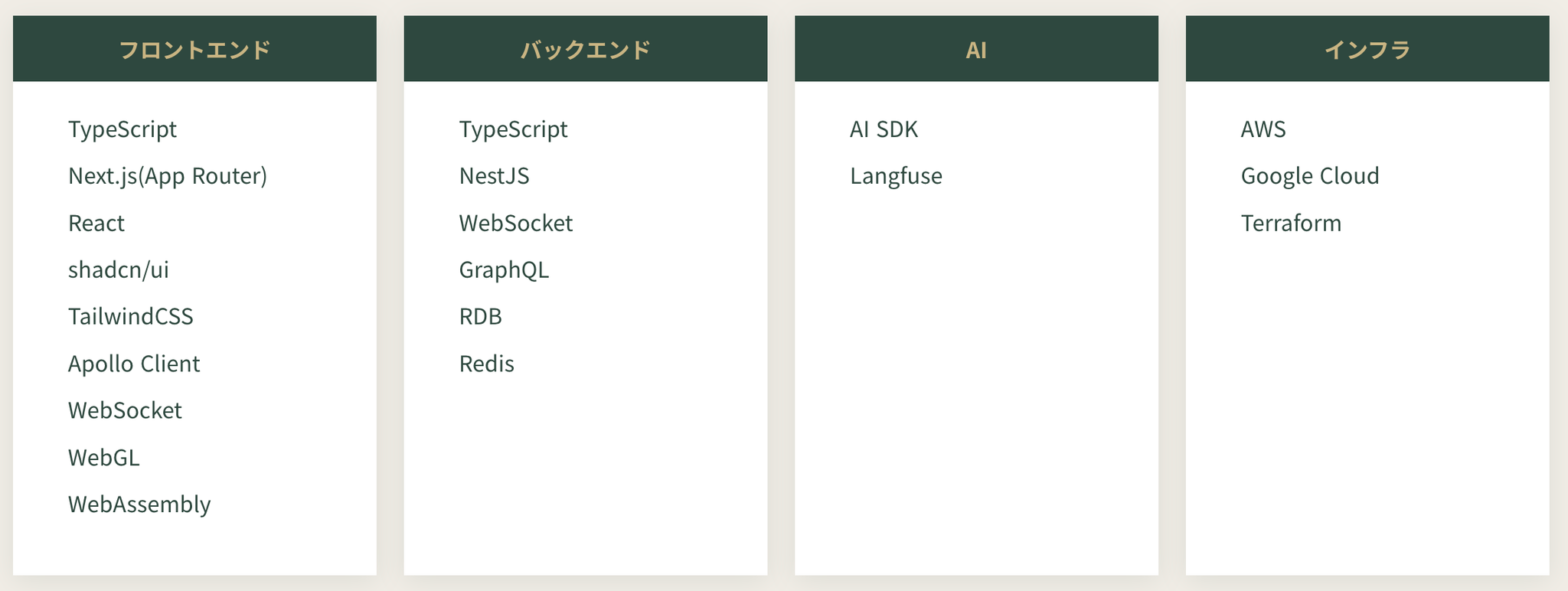Select the GraphQL item

coord(504,270)
